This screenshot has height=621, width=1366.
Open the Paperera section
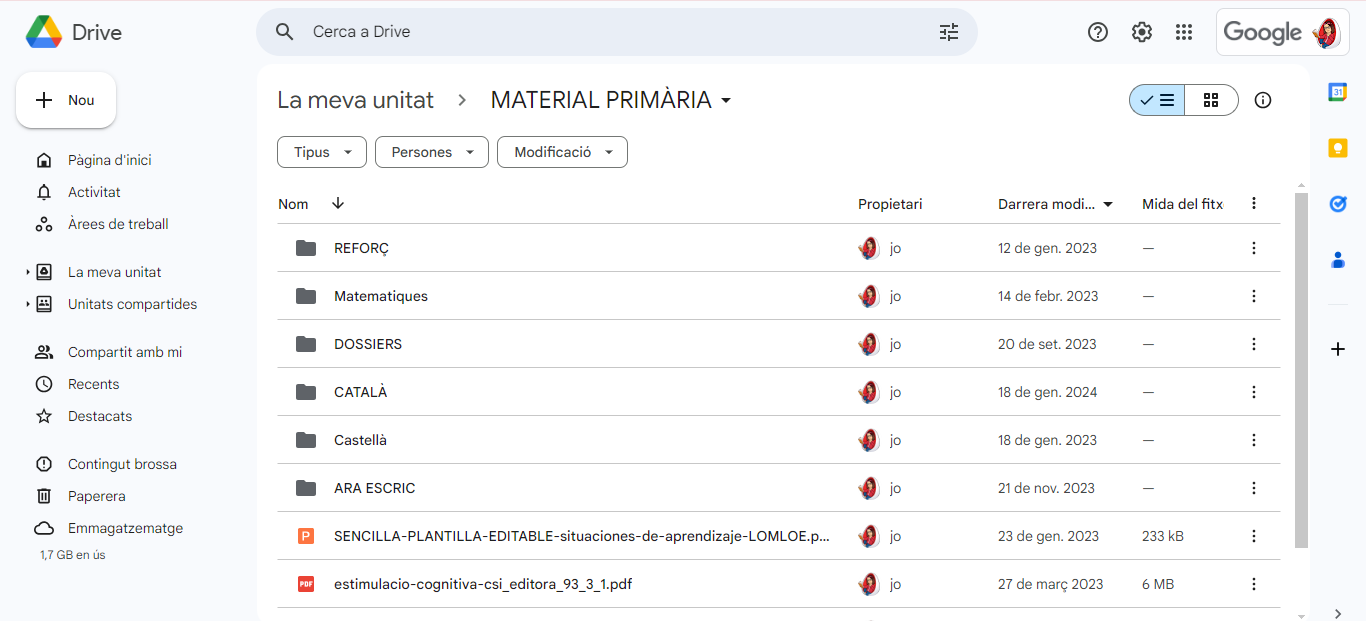pos(96,496)
